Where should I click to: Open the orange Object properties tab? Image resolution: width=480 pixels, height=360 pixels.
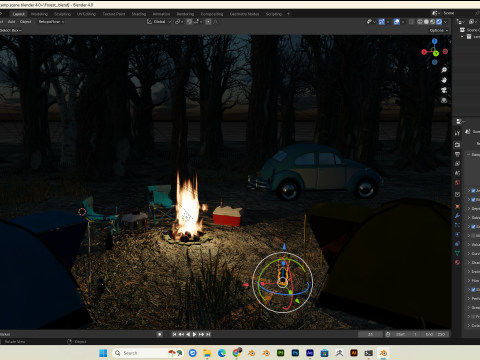tap(457, 206)
